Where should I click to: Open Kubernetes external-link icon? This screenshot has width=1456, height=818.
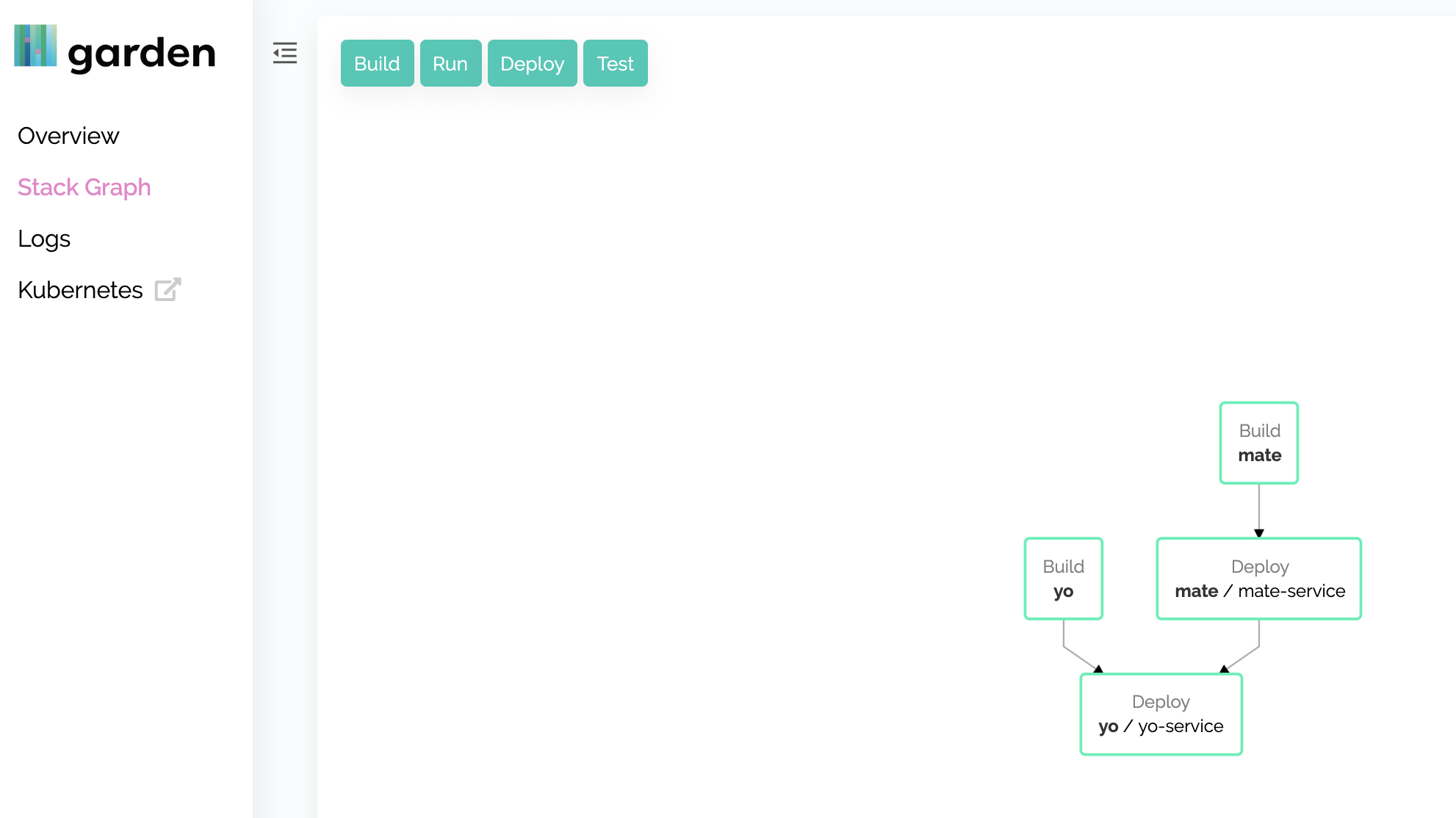click(x=167, y=290)
